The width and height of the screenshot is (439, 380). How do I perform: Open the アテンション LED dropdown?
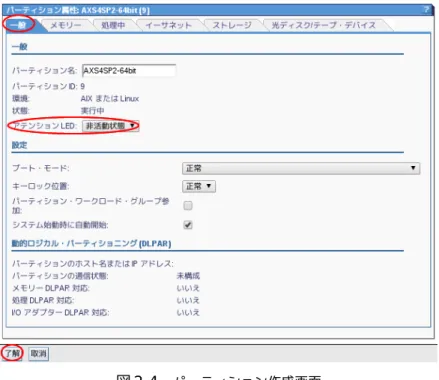click(x=110, y=126)
